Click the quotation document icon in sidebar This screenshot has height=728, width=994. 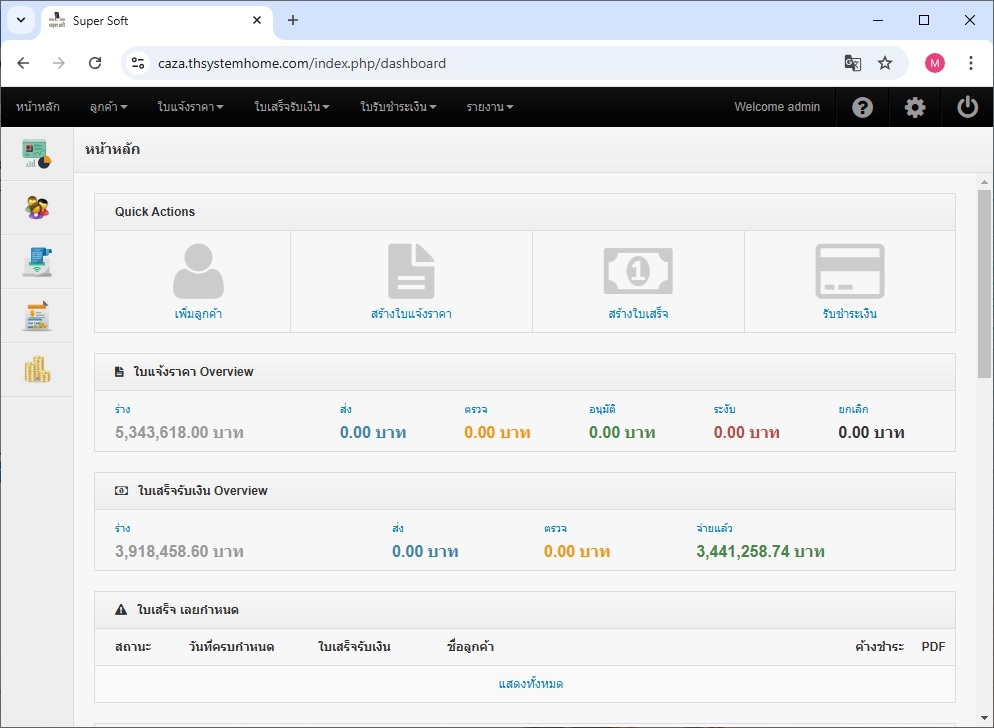[37, 262]
